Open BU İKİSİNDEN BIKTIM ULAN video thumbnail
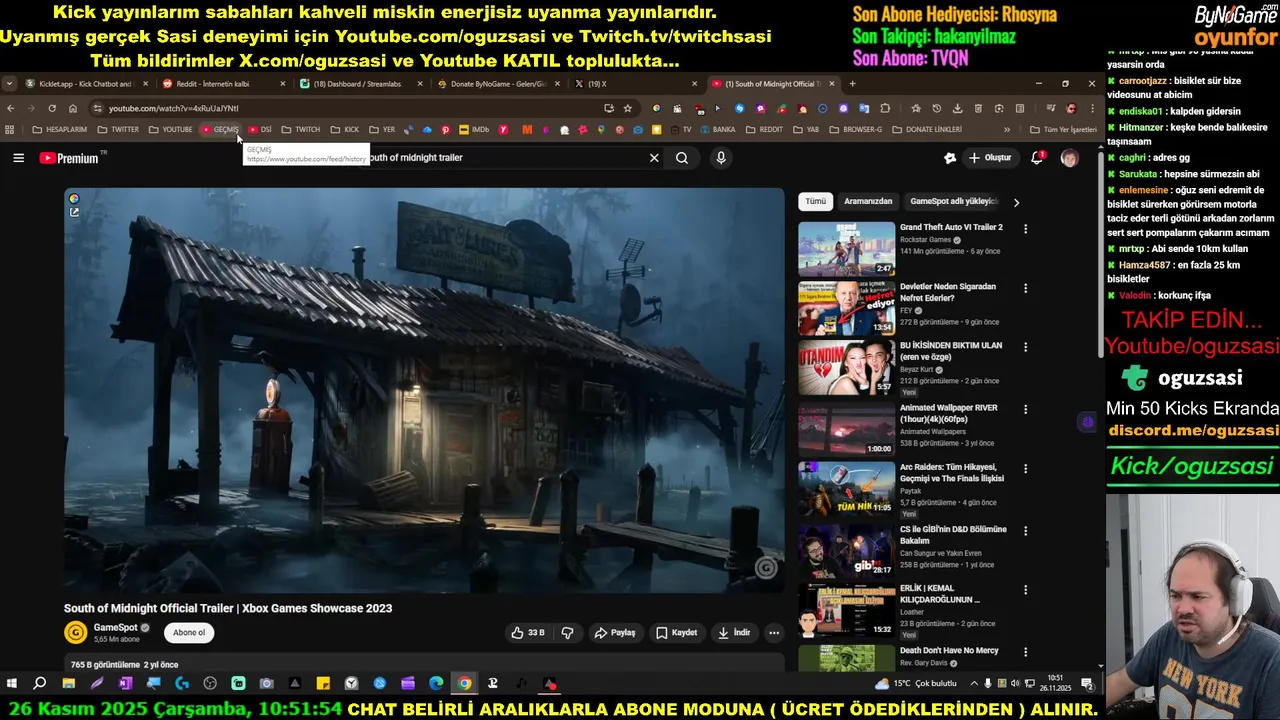The height and width of the screenshot is (720, 1280). [846, 367]
